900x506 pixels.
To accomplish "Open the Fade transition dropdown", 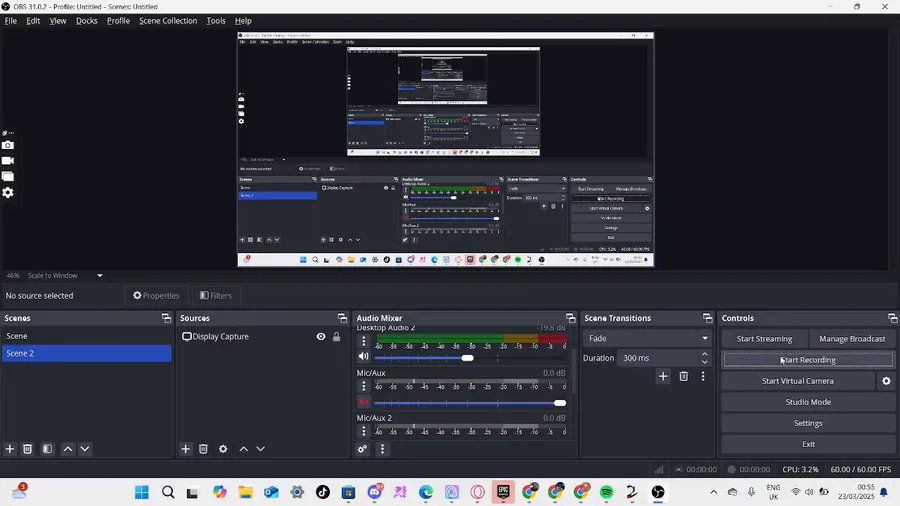I will [x=647, y=338].
